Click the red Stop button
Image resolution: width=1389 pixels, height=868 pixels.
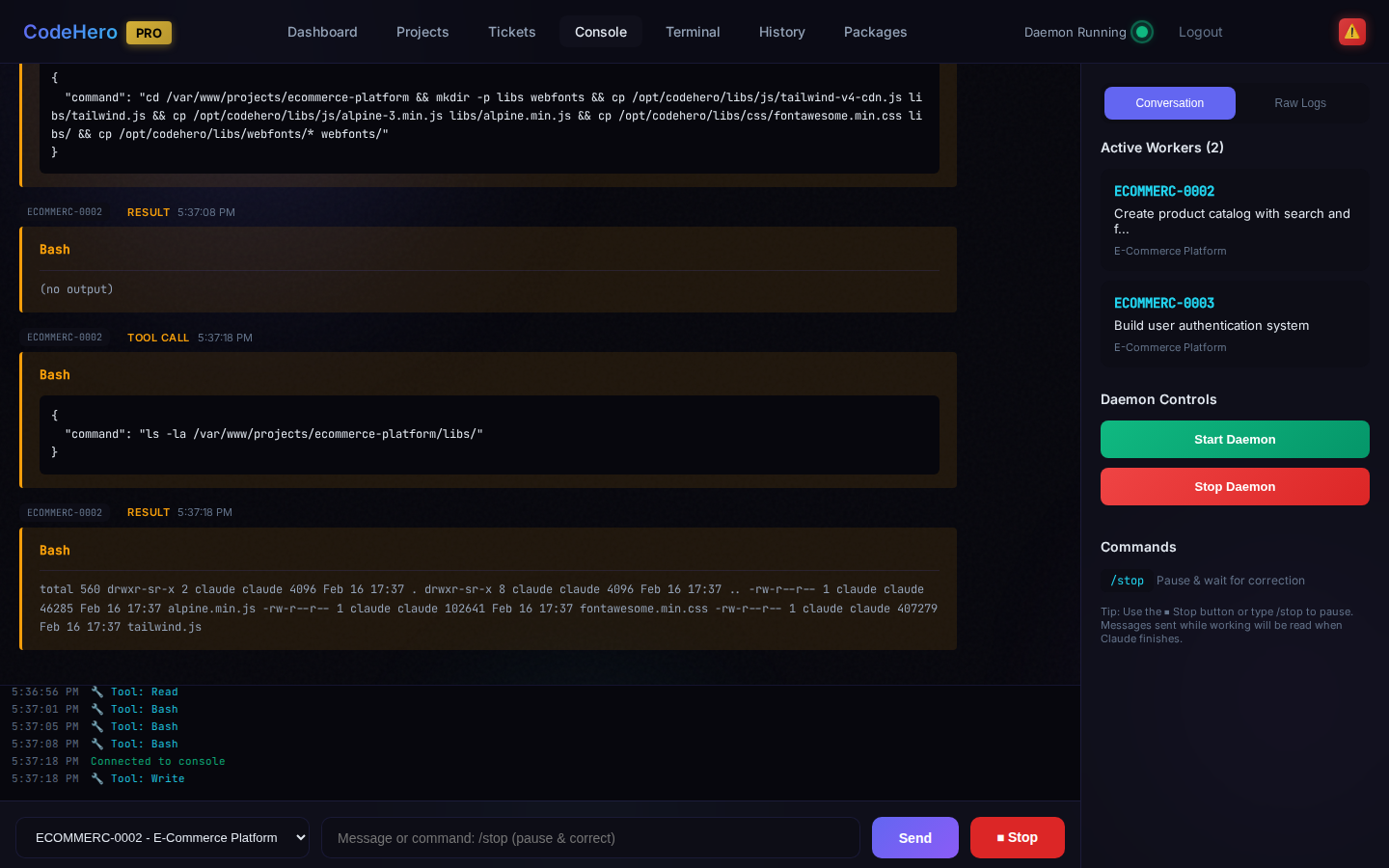1017,837
